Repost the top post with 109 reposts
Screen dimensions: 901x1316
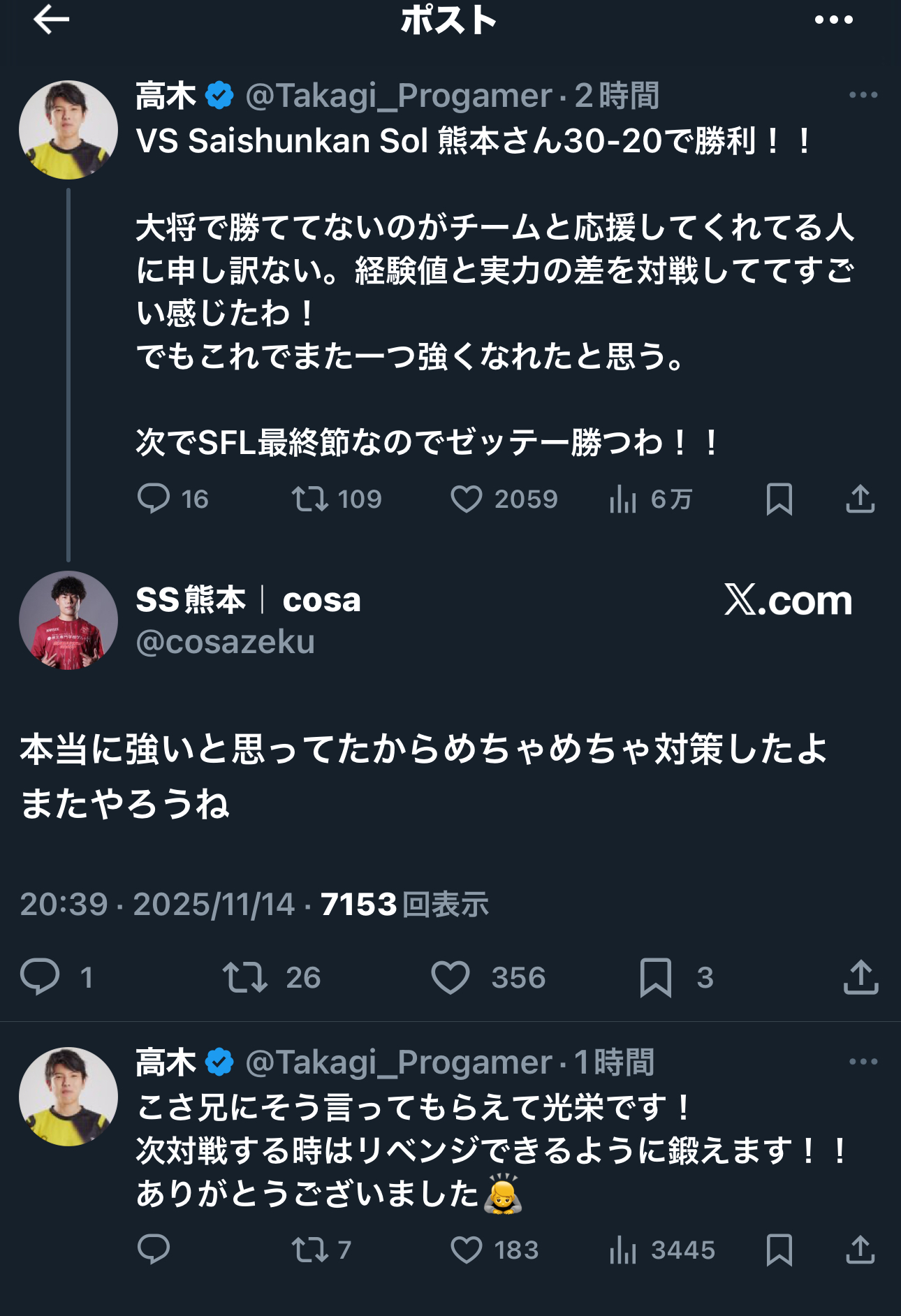tap(309, 499)
